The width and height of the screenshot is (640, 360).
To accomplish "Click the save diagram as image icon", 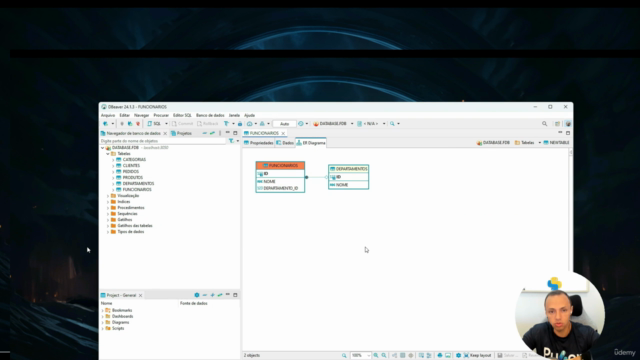I will click(448, 356).
